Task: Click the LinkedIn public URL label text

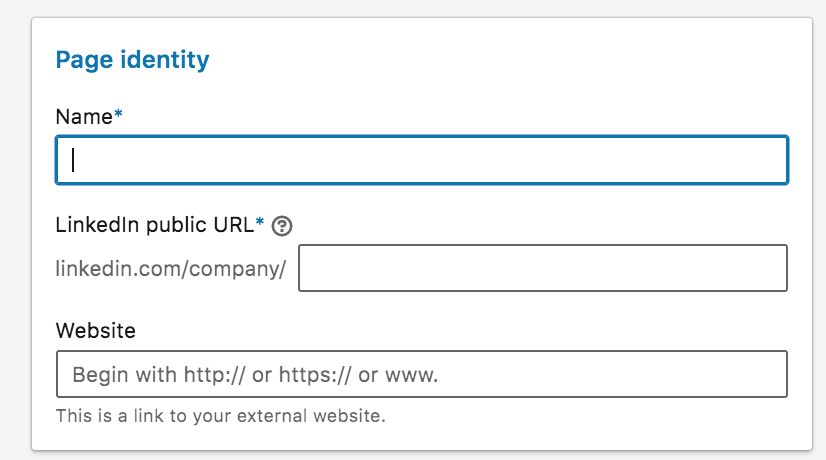Action: tap(155, 225)
